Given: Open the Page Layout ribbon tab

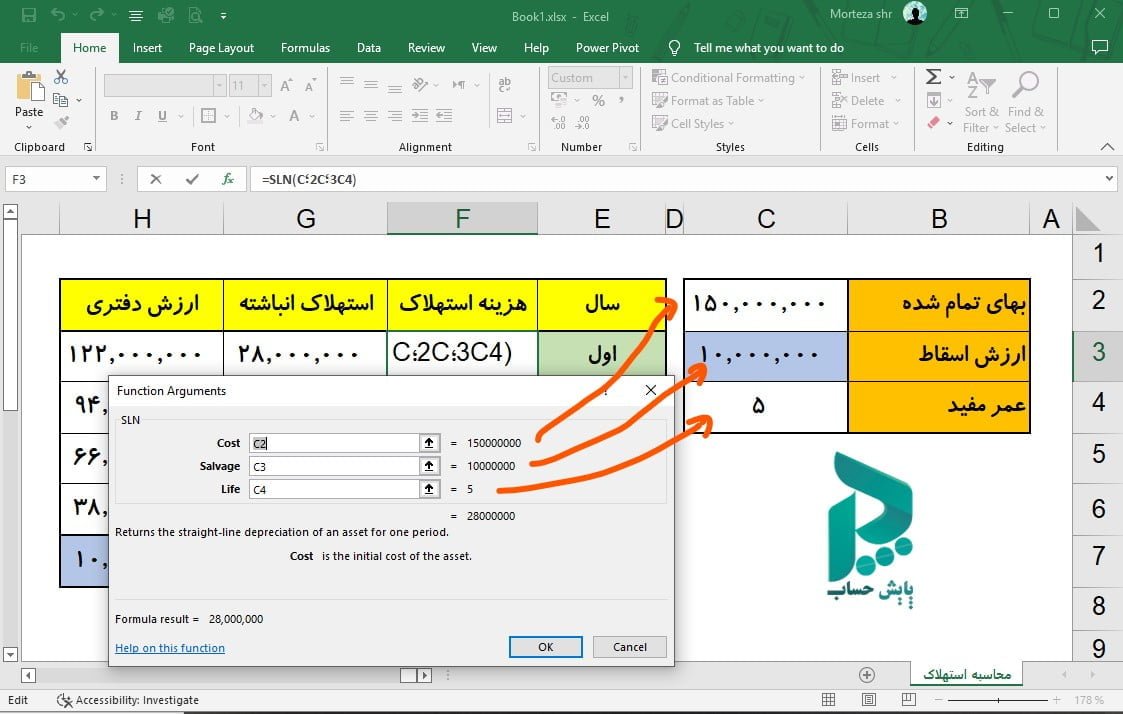Looking at the screenshot, I should [221, 48].
